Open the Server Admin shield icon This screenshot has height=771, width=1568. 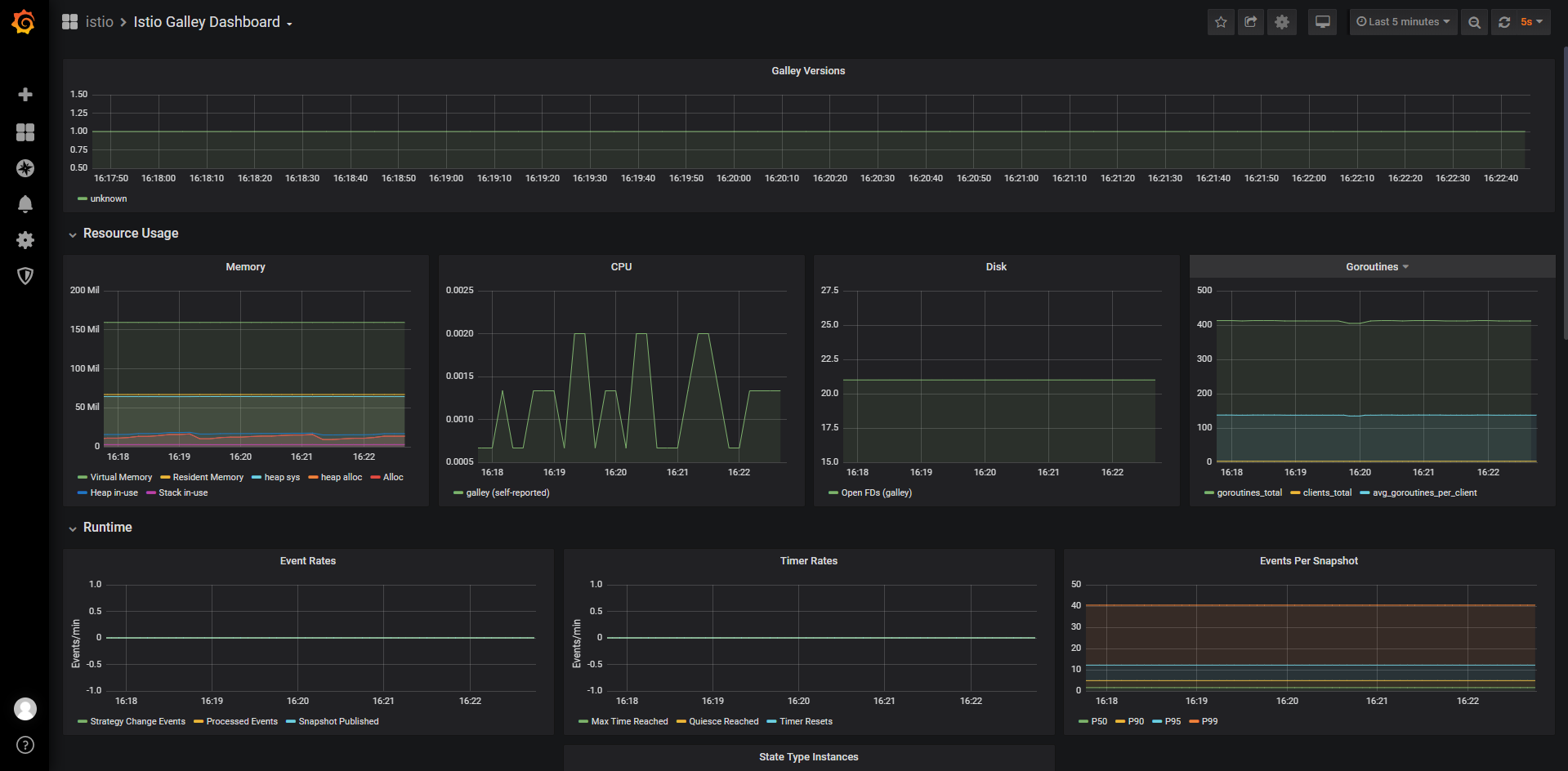click(25, 276)
